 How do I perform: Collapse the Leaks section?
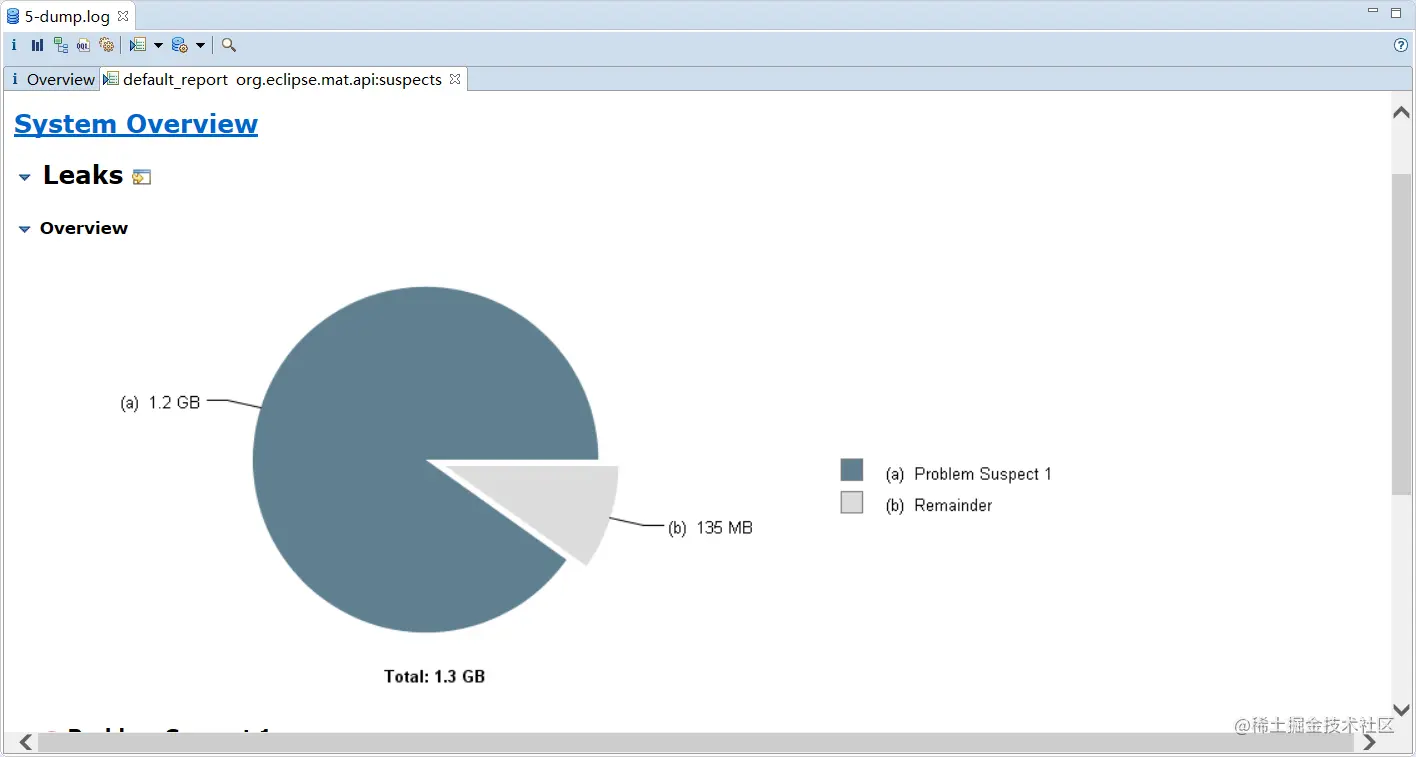point(25,177)
